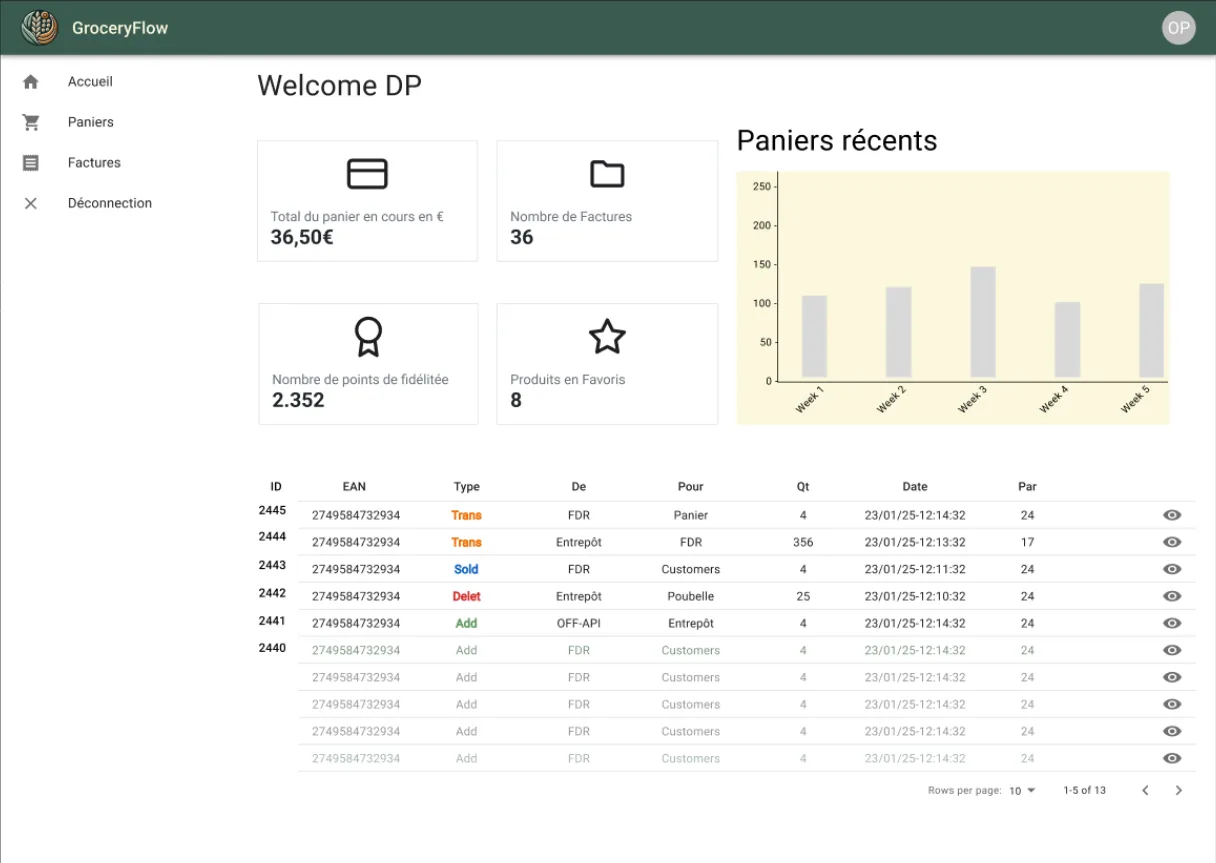Go to next page of table
The height and width of the screenshot is (863, 1216).
1179,790
